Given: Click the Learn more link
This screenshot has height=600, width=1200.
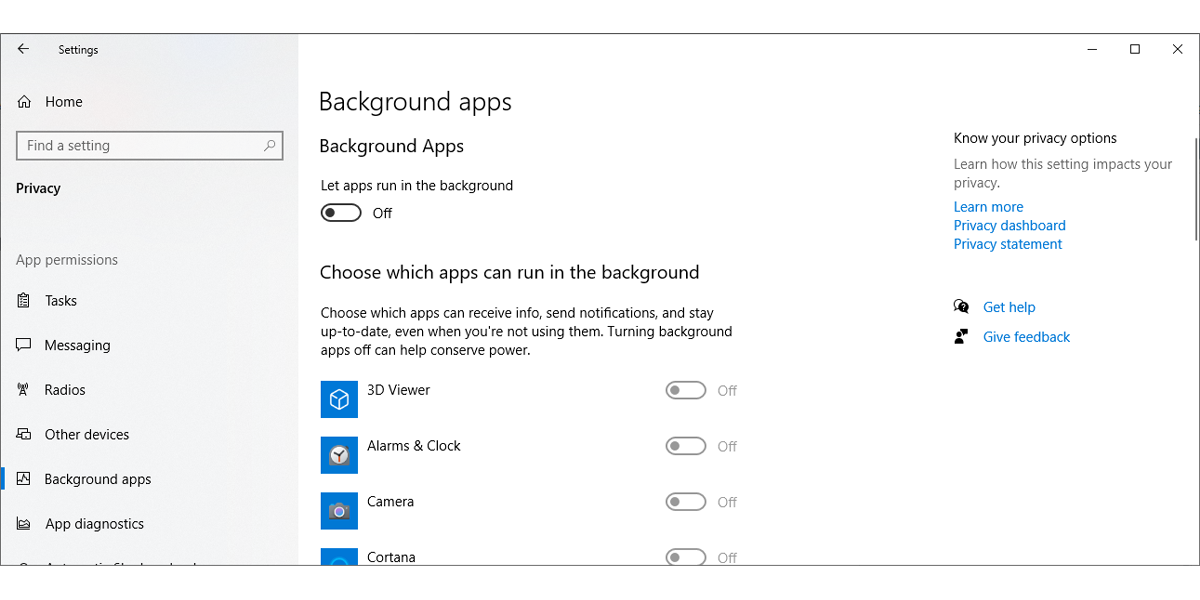Looking at the screenshot, I should click(x=988, y=207).
